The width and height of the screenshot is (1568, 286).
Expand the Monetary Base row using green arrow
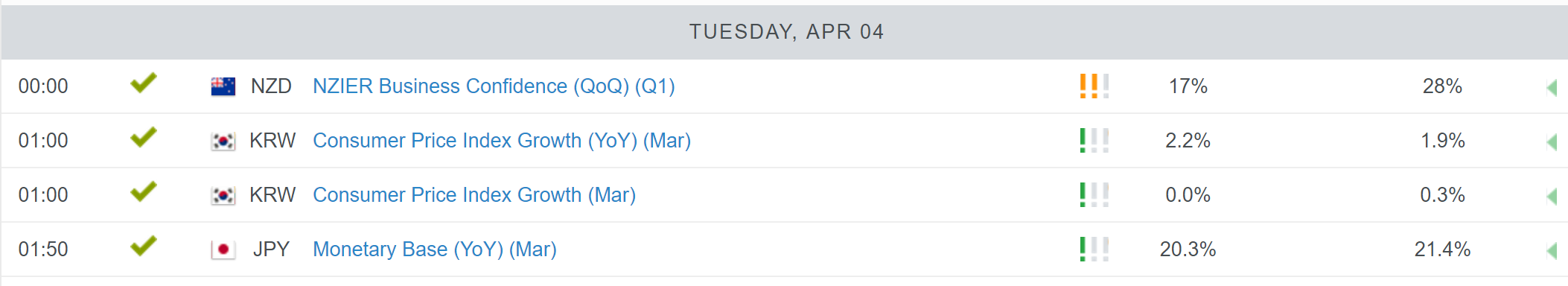coord(1552,251)
